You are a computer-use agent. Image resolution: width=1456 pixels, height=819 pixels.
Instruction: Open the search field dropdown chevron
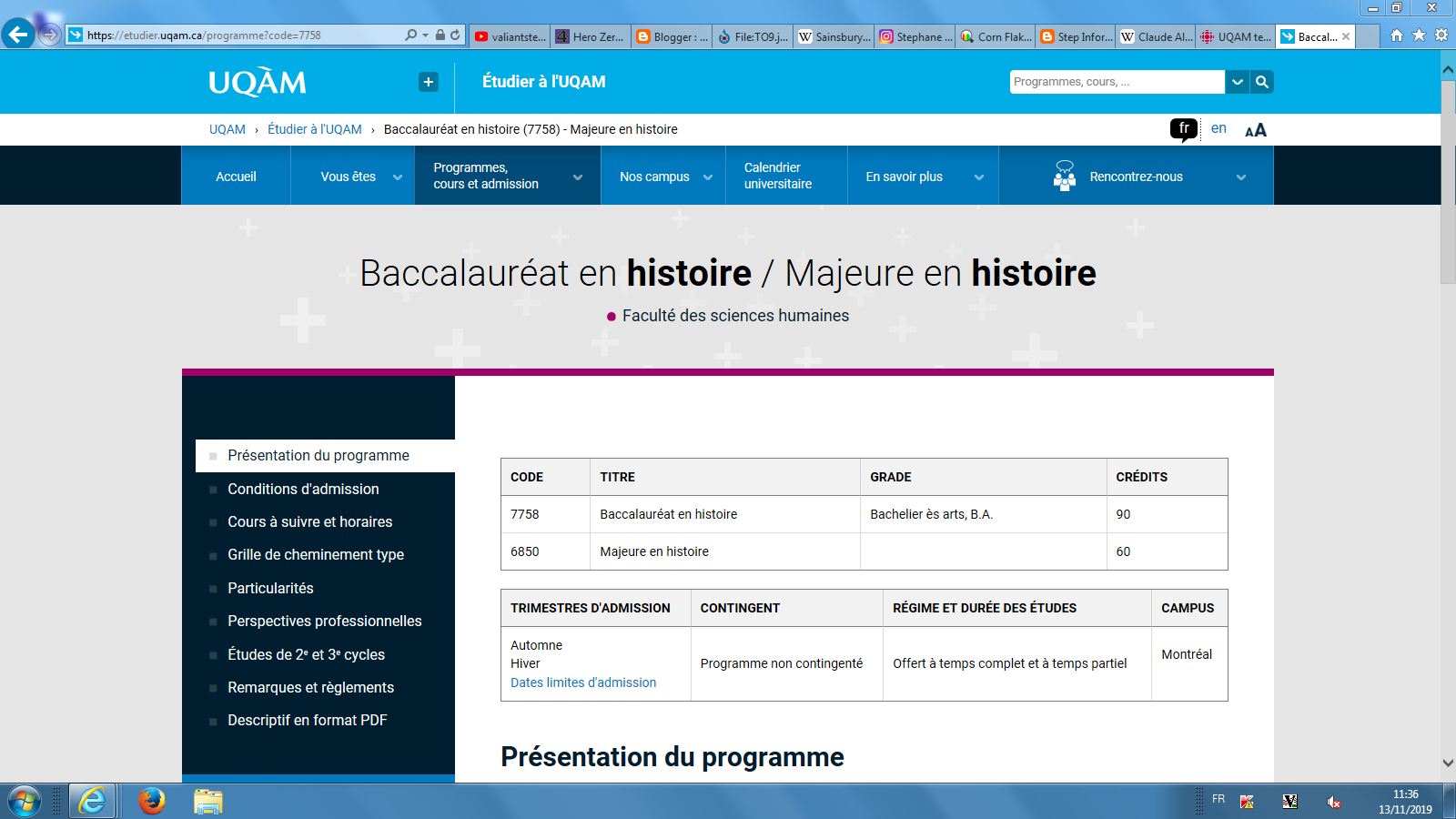click(1238, 82)
